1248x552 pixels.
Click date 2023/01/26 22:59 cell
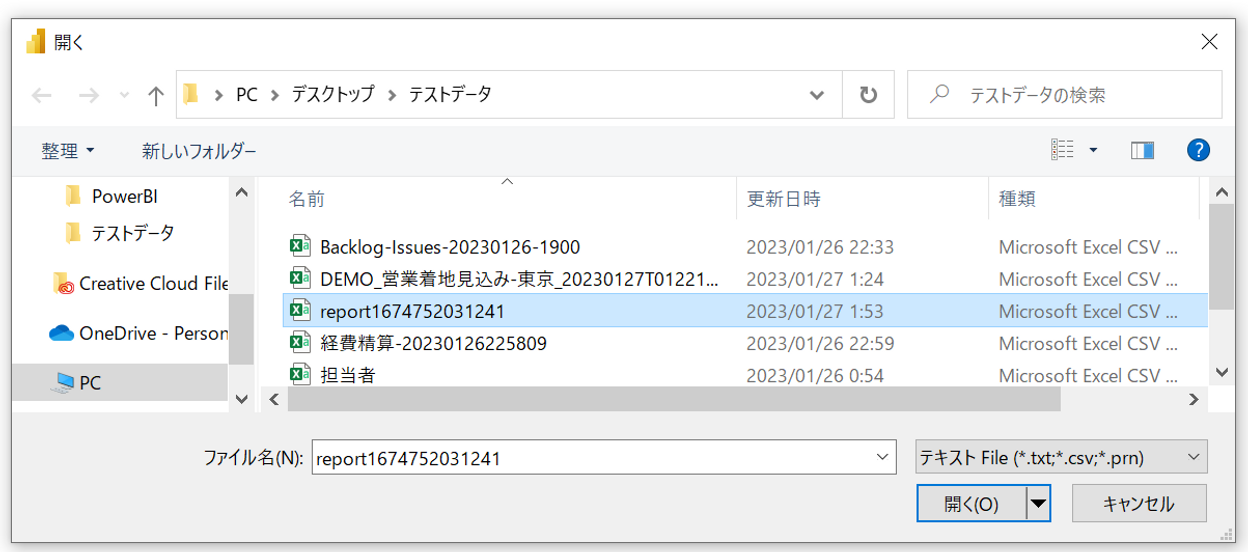point(820,343)
